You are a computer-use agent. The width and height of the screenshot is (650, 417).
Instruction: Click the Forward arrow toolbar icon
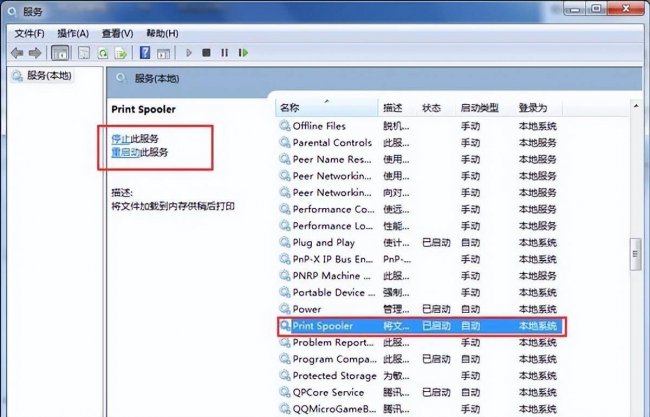(35, 53)
